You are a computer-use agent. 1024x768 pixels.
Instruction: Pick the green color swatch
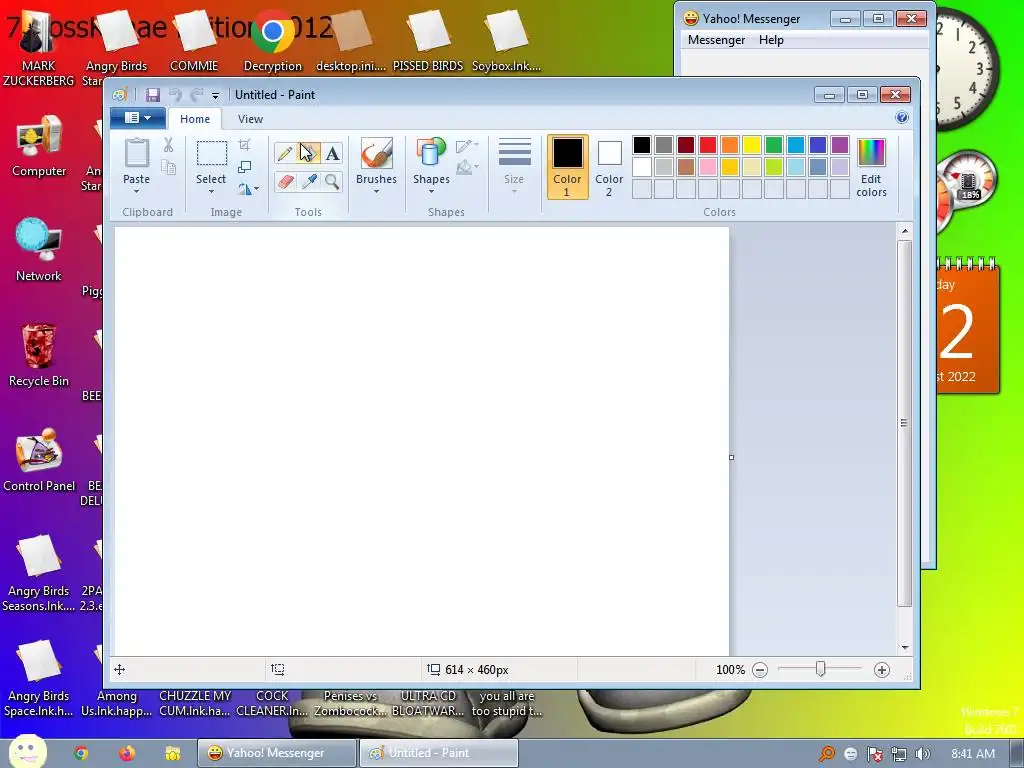(774, 145)
